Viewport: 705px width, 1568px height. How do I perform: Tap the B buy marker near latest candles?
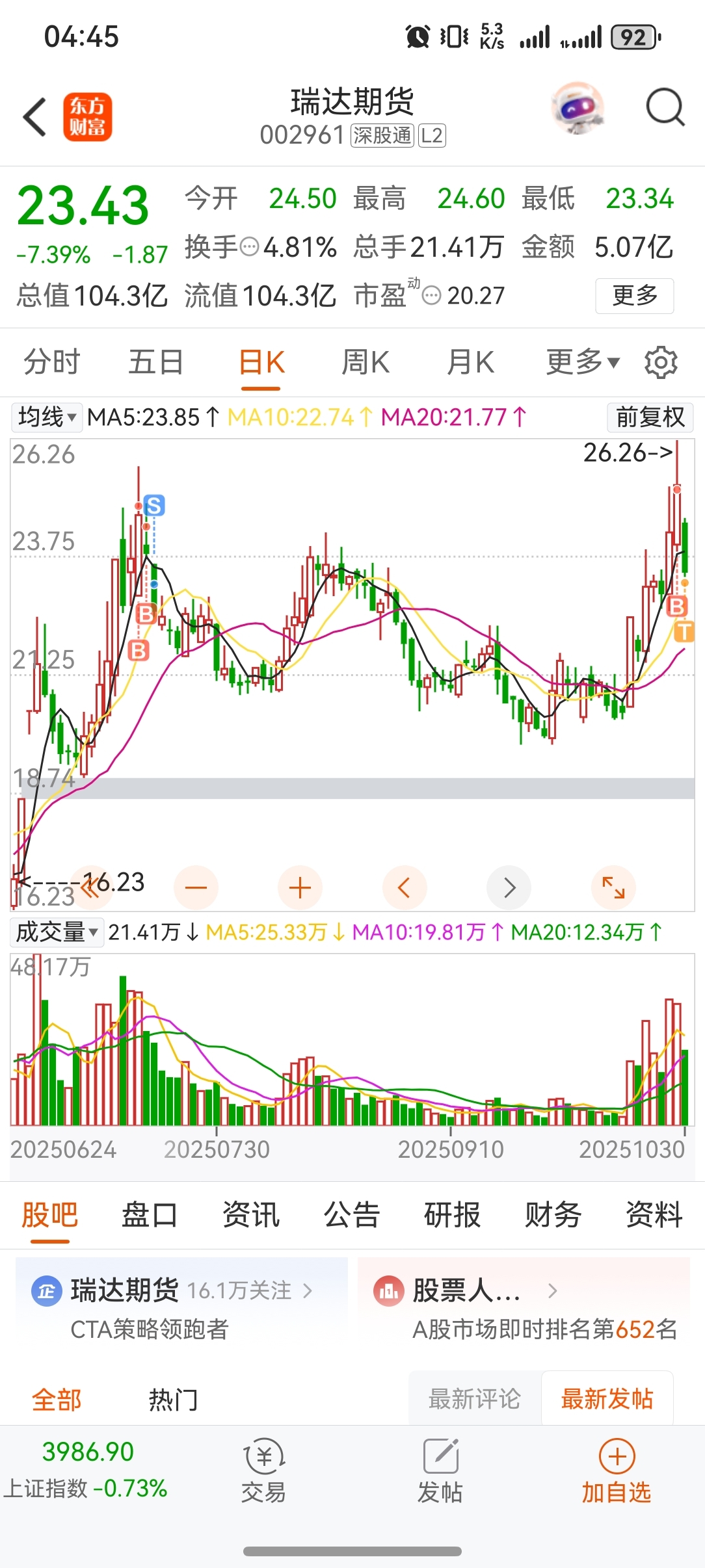point(677,607)
